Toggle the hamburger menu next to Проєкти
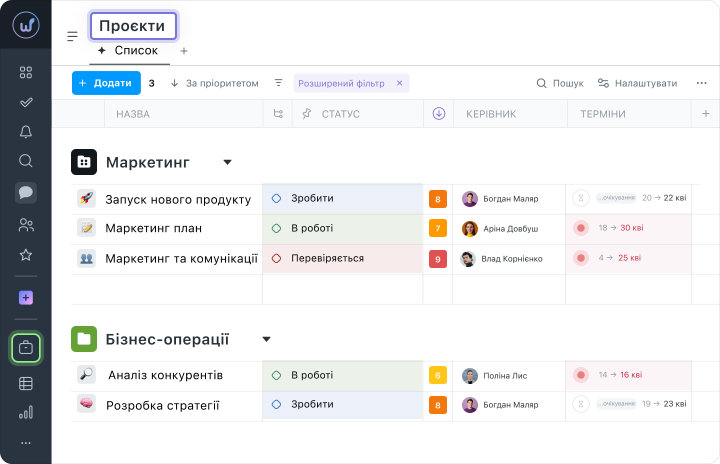 pyautogui.click(x=72, y=36)
